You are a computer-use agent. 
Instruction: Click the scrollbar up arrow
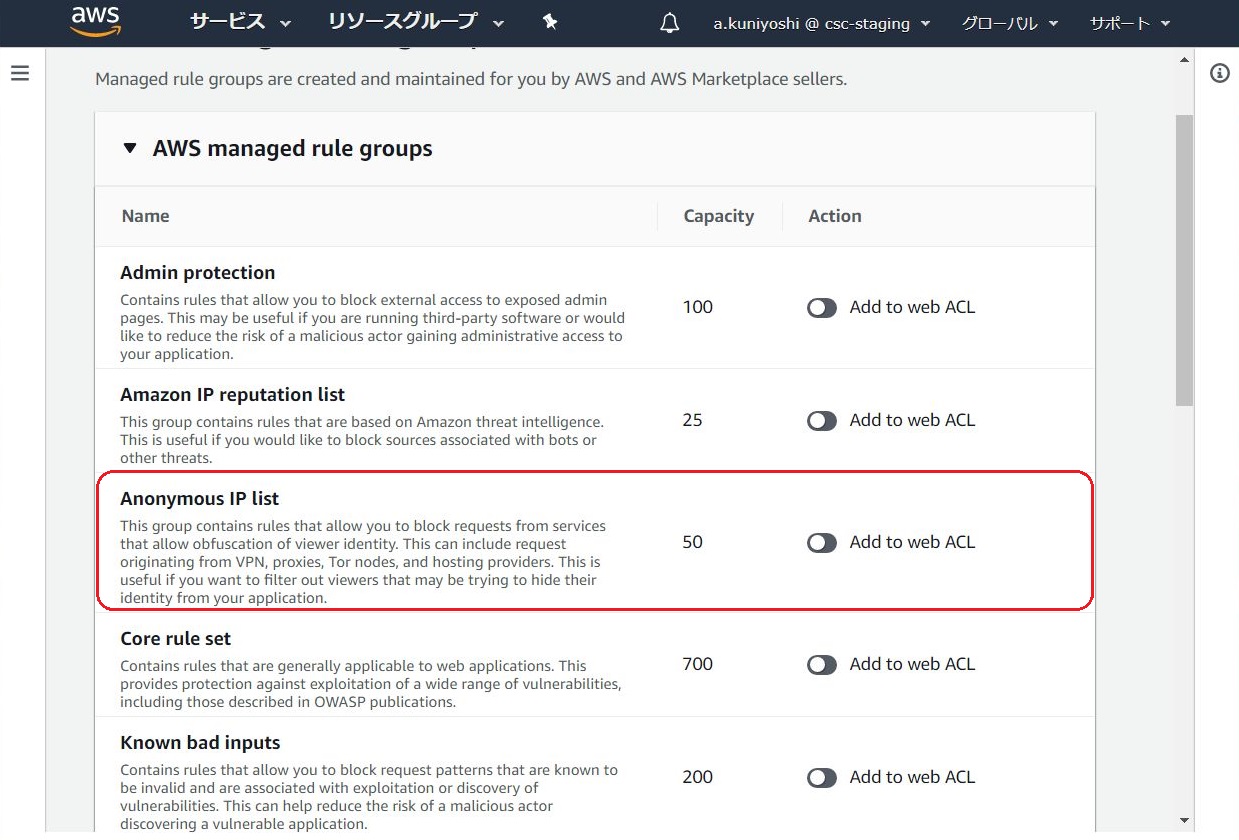pos(1184,60)
